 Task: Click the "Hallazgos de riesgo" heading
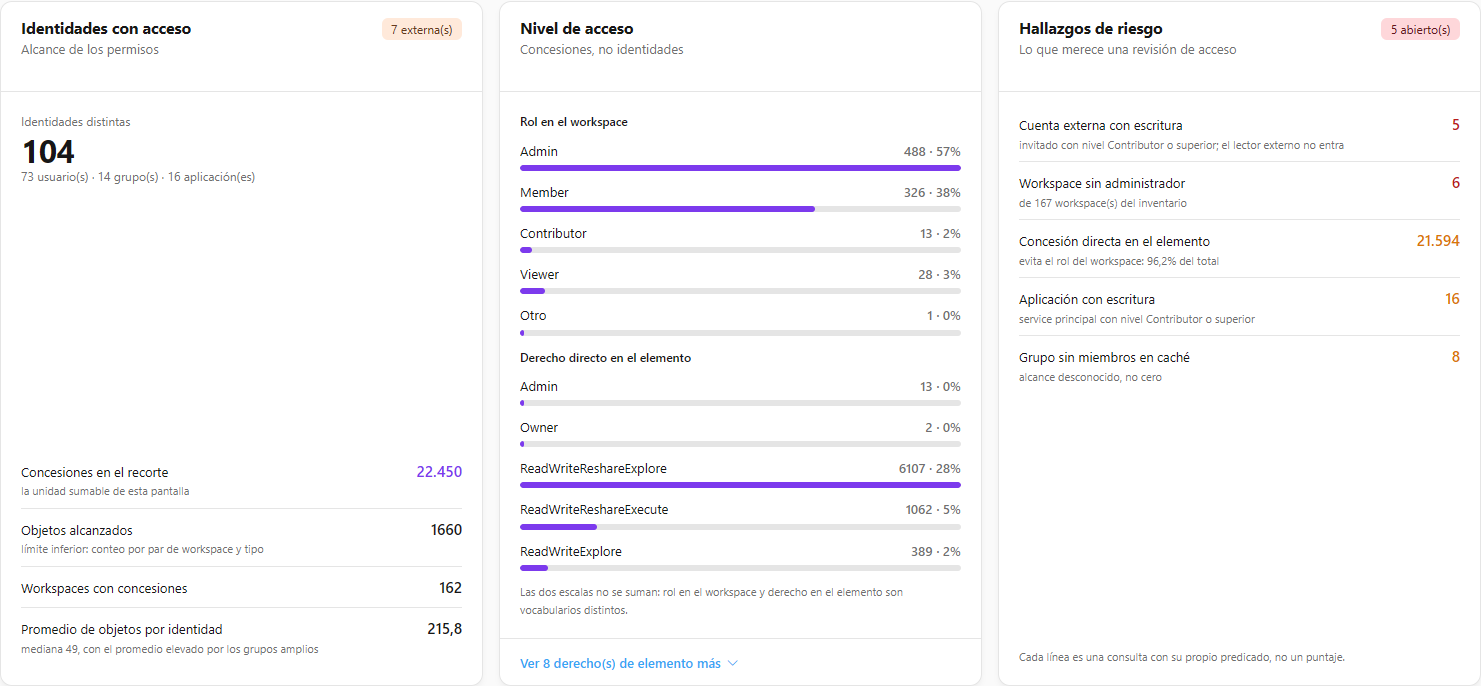(x=1091, y=29)
